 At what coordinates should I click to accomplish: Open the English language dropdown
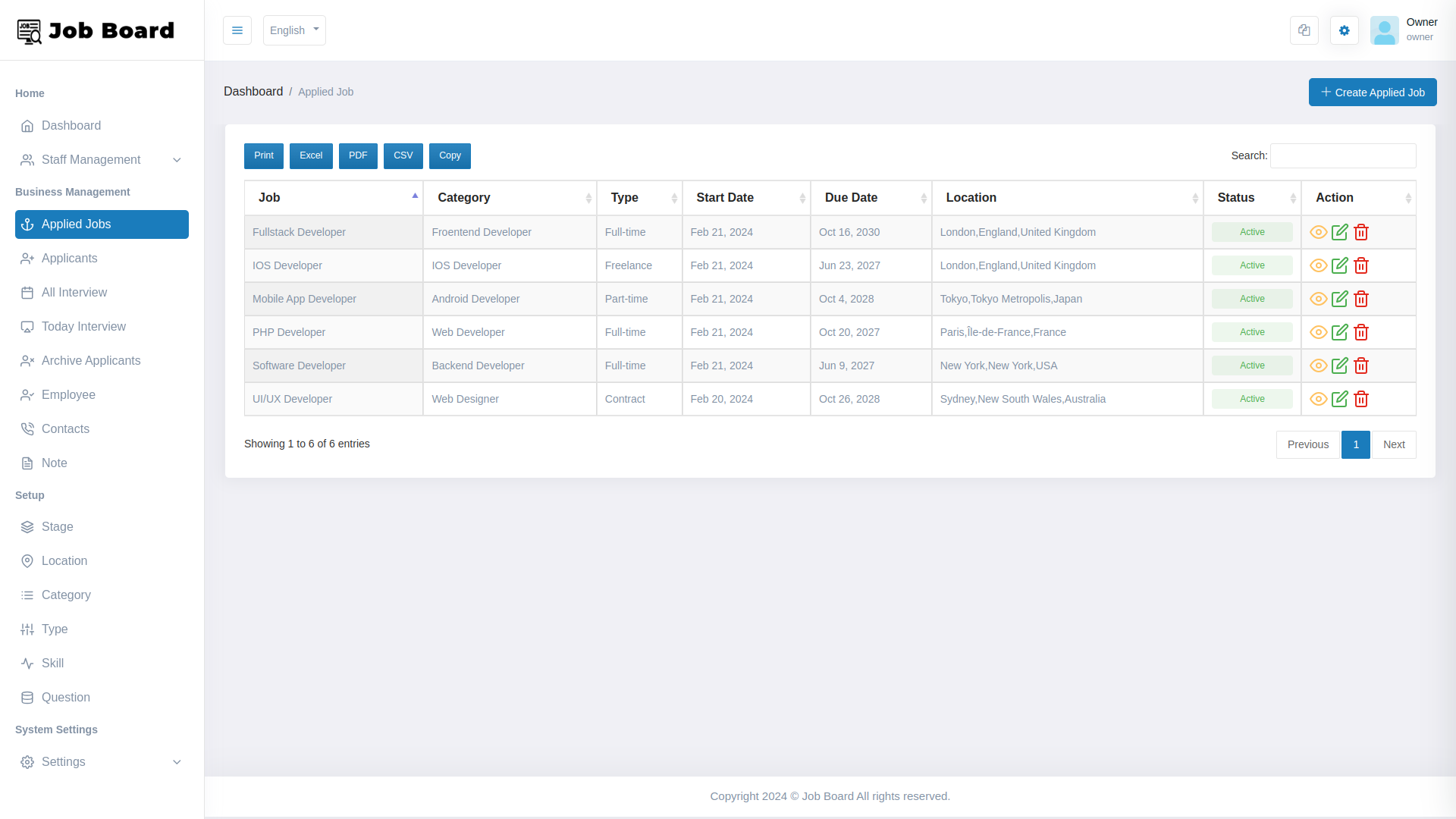[x=294, y=30]
